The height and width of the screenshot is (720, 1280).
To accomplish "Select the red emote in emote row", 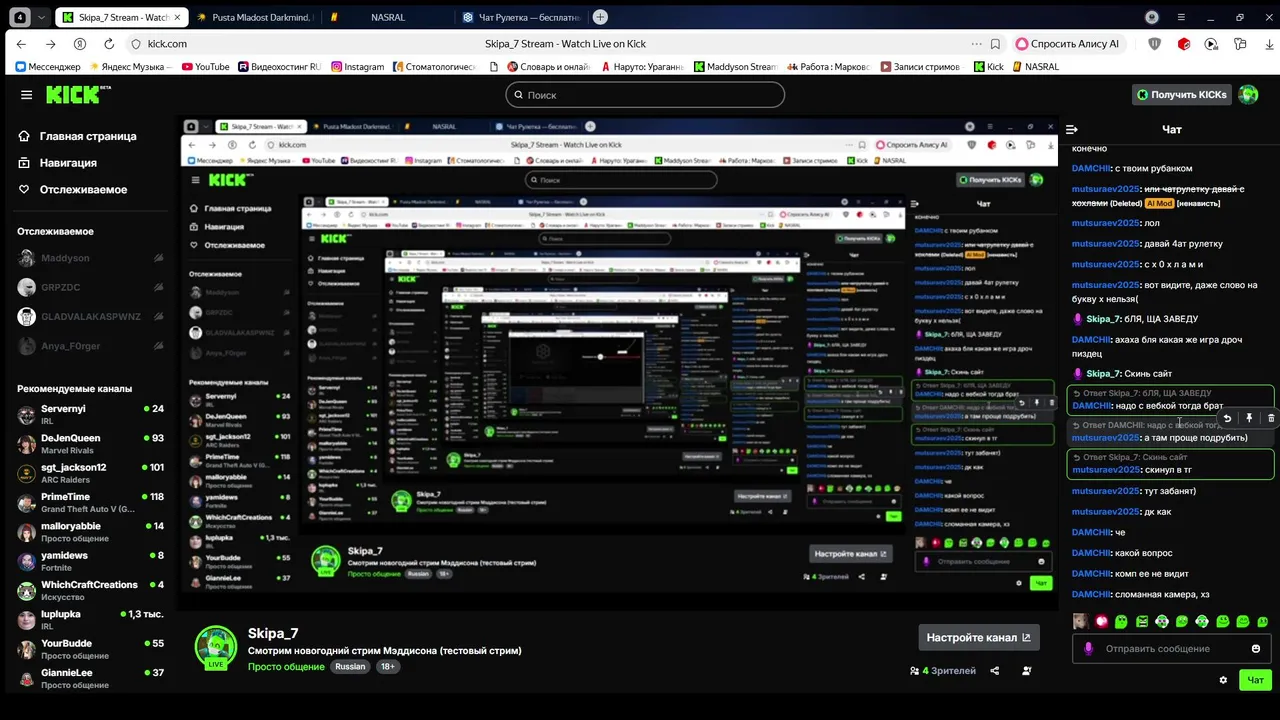I will tap(1101, 621).
